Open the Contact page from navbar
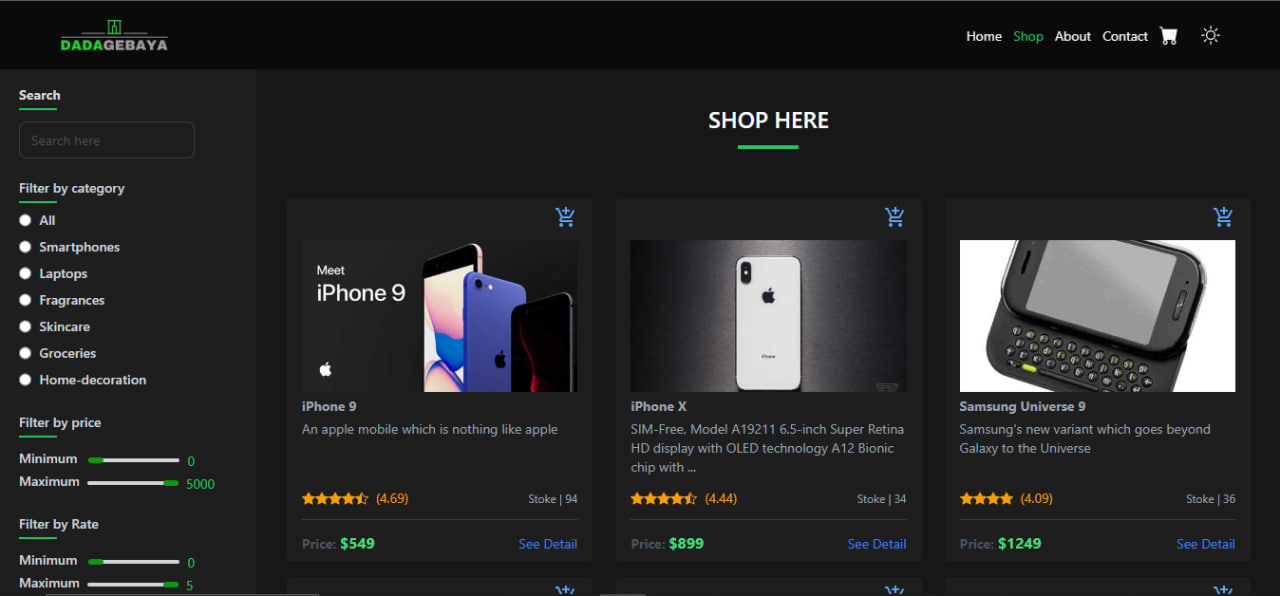The image size is (1280, 596). (1125, 36)
